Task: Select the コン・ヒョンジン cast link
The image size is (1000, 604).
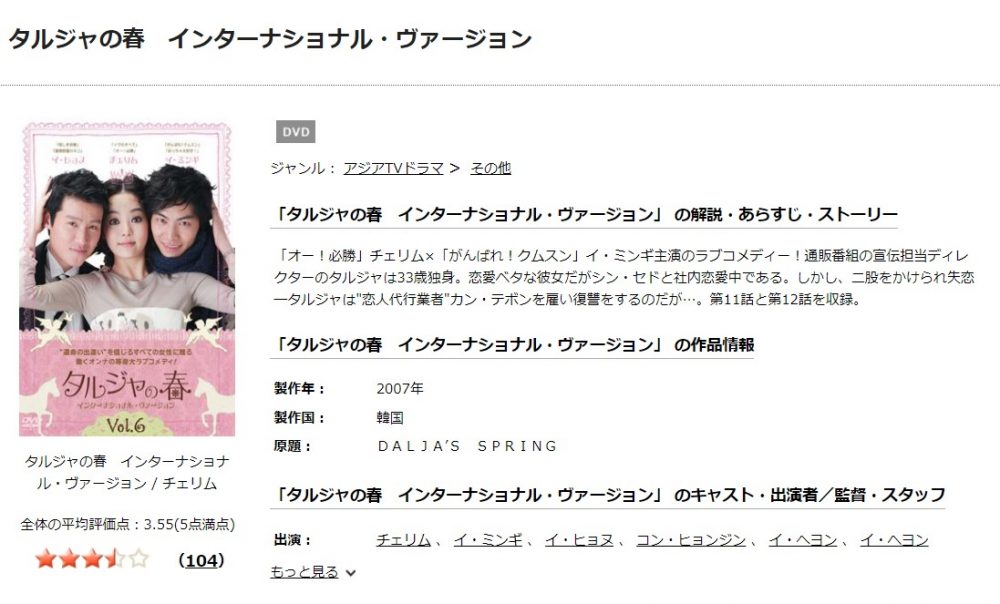Action: [691, 540]
